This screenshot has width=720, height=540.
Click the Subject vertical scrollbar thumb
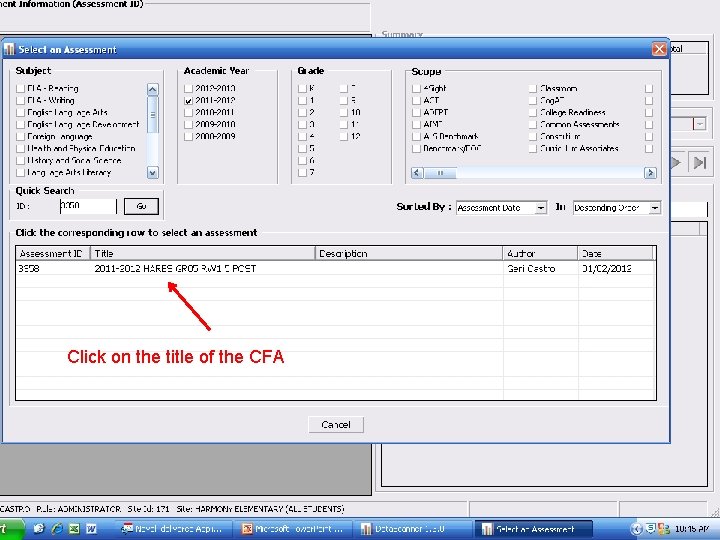(152, 115)
